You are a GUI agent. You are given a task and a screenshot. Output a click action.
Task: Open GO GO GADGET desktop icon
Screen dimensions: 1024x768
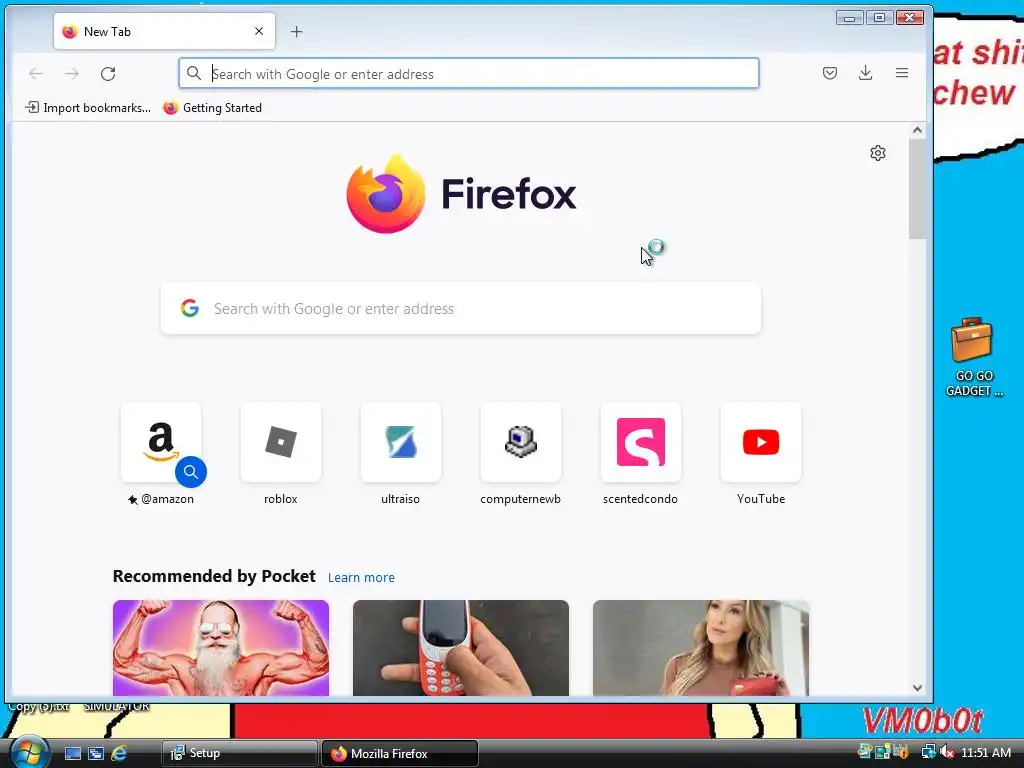973,357
